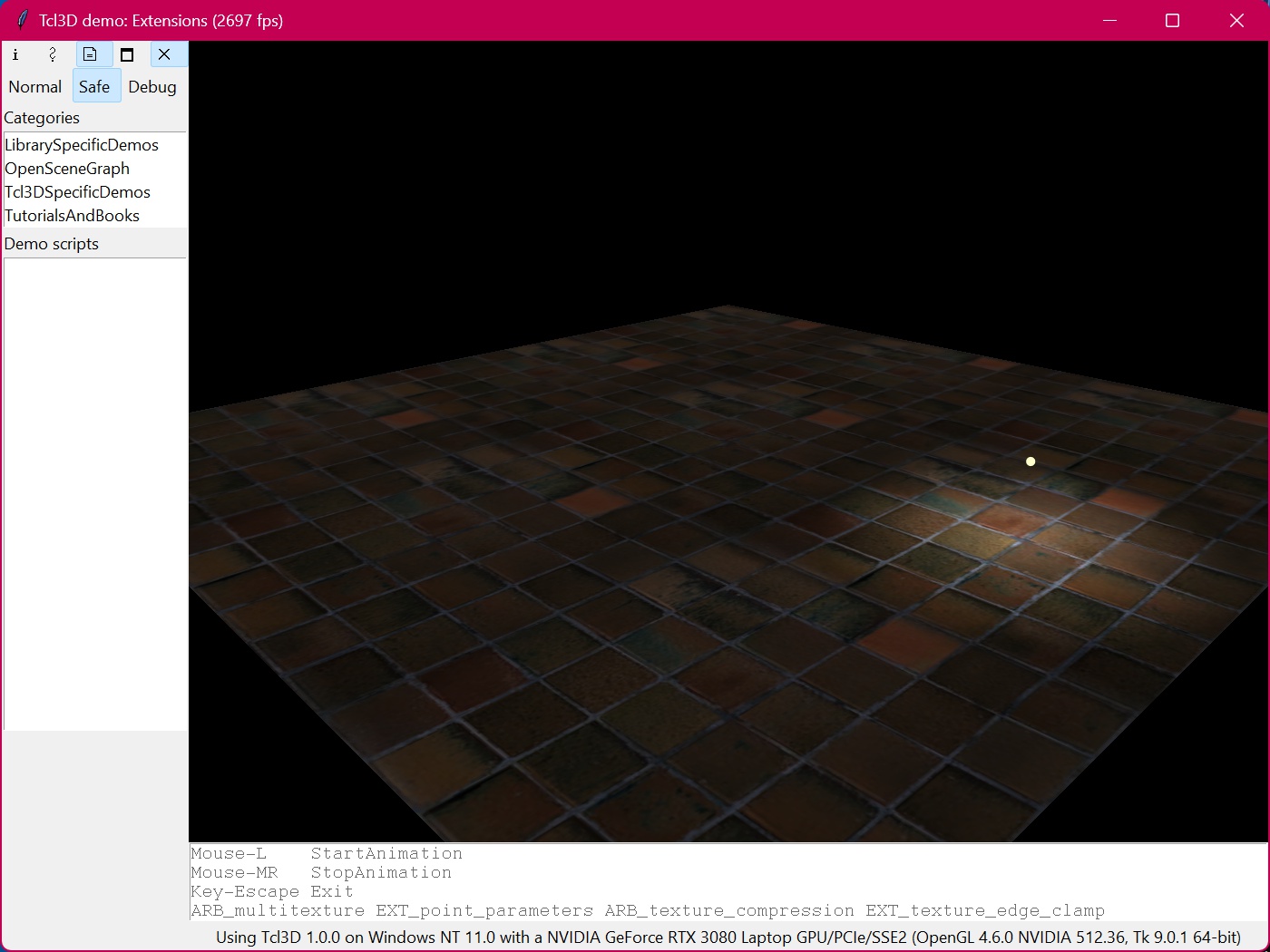Select the Safe mode option

[94, 87]
